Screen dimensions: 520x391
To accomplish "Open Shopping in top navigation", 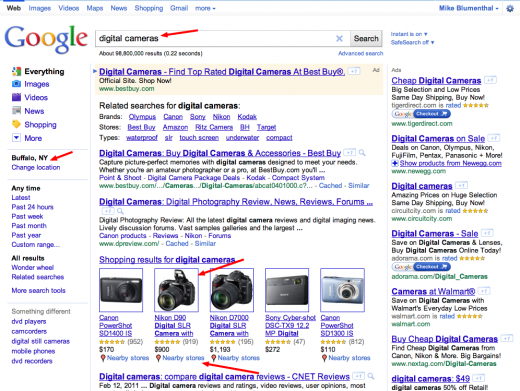I will click(149, 8).
